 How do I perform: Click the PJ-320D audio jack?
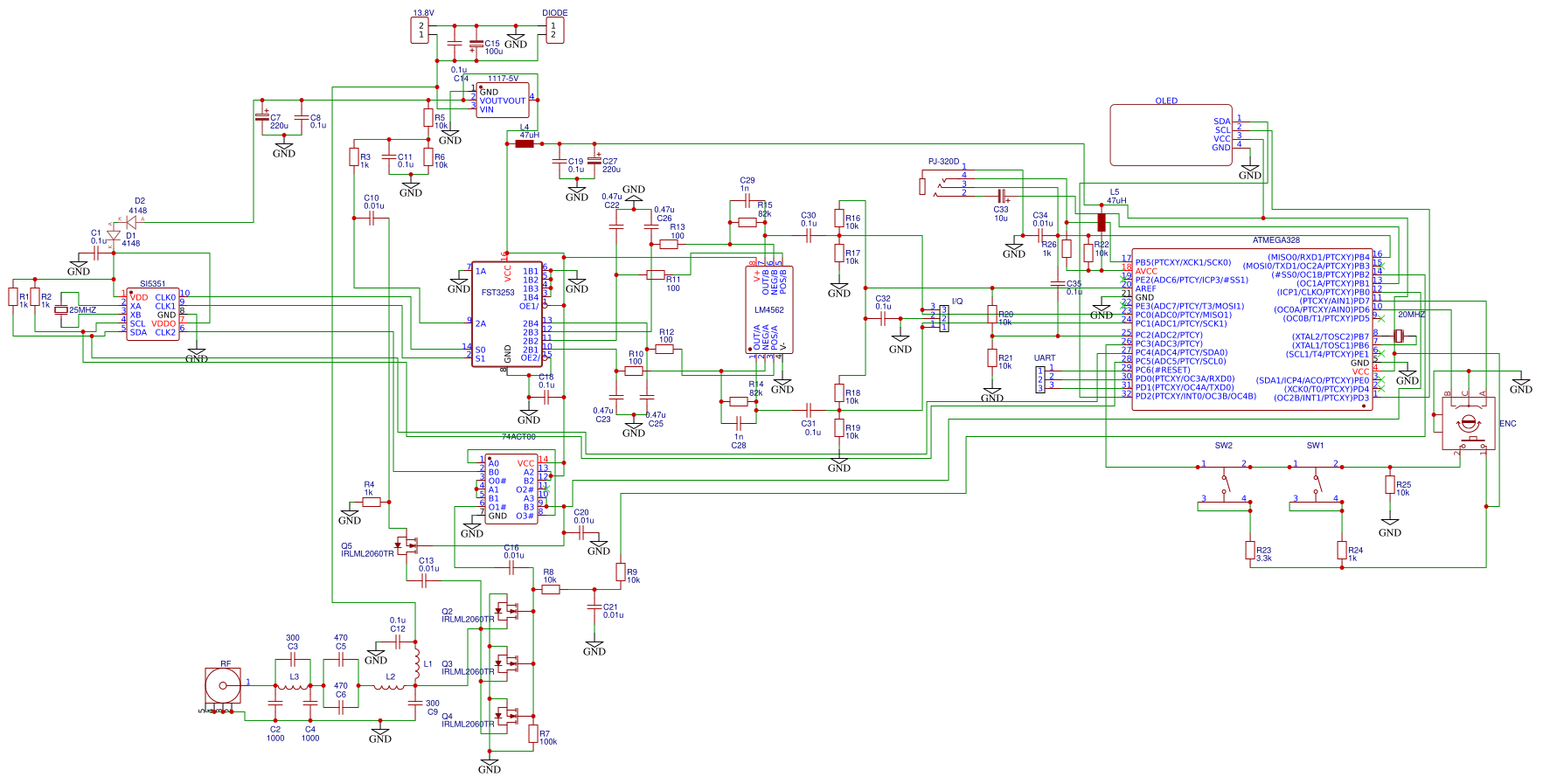(944, 179)
